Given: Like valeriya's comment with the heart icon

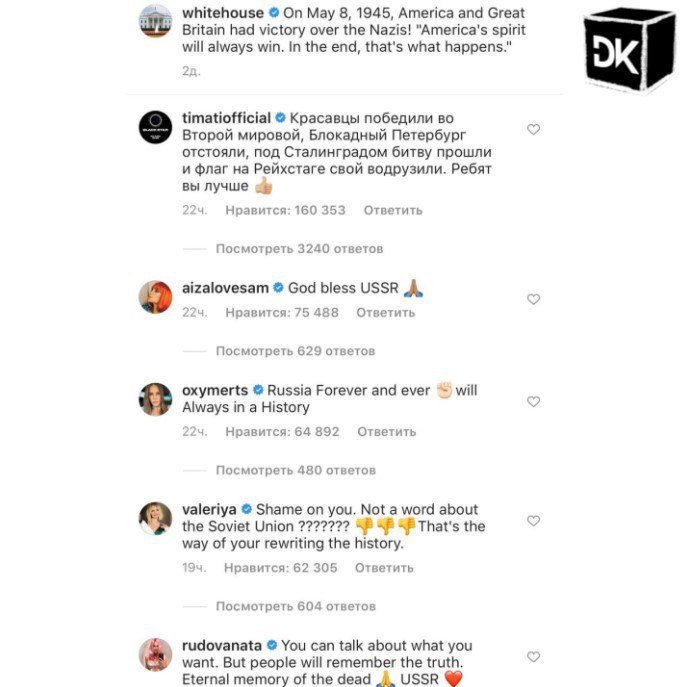Looking at the screenshot, I should pos(533,521).
